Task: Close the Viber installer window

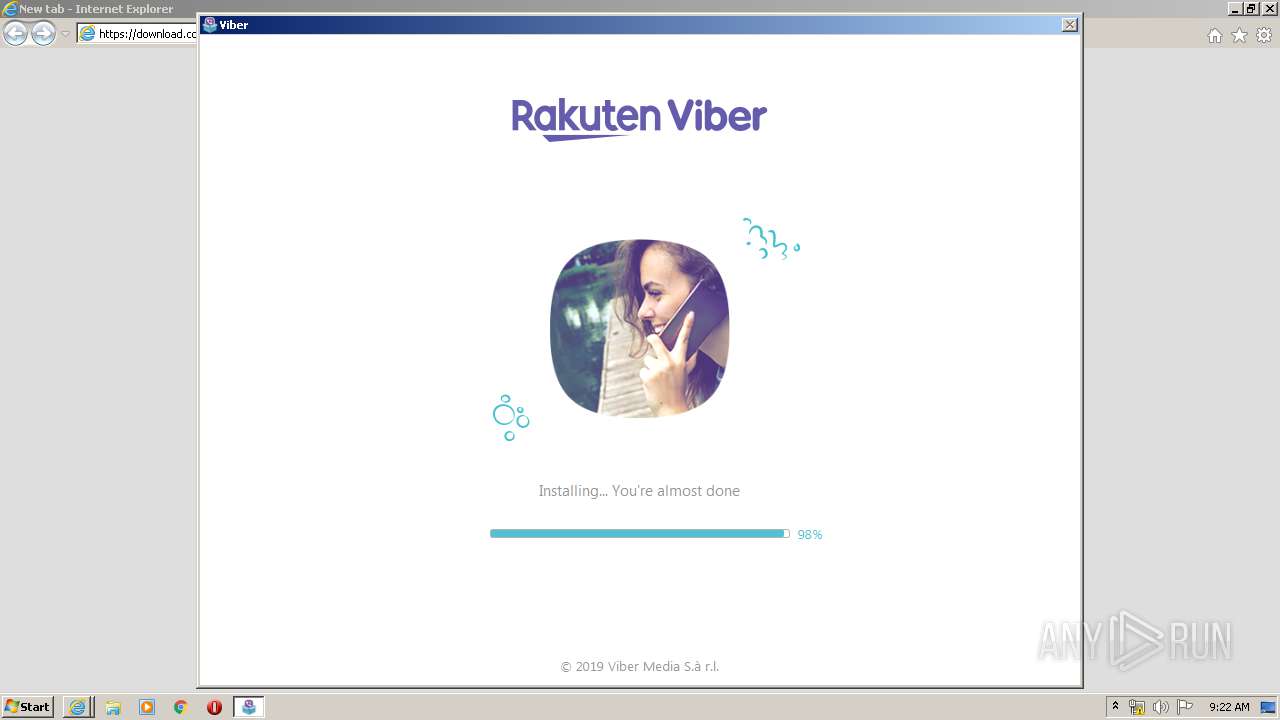Action: click(x=1069, y=25)
